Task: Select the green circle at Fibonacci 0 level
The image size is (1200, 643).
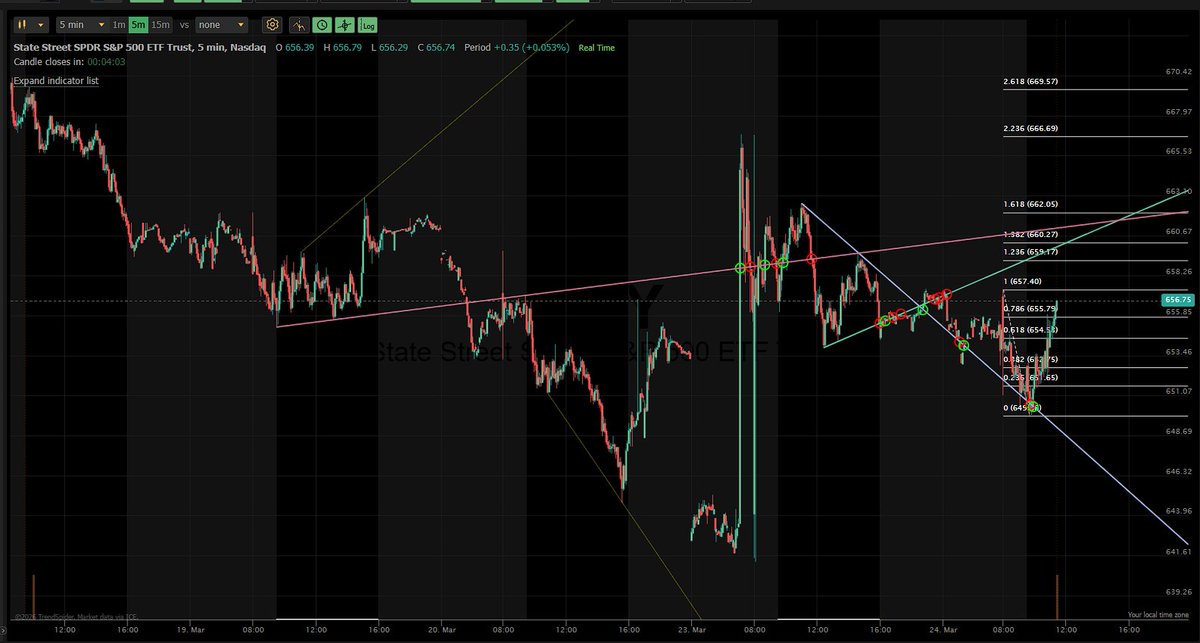Action: 1033,407
